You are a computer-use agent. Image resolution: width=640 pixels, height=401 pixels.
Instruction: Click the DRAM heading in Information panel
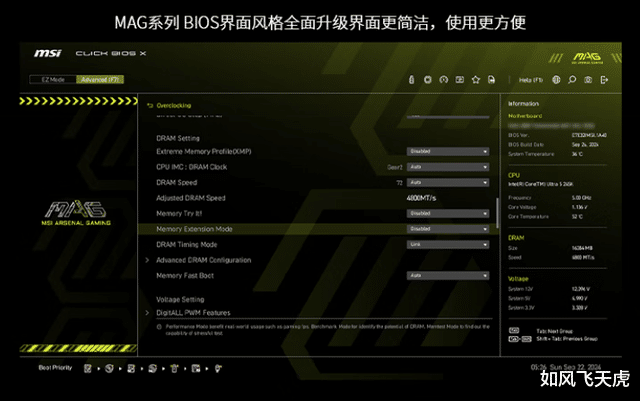tap(516, 238)
